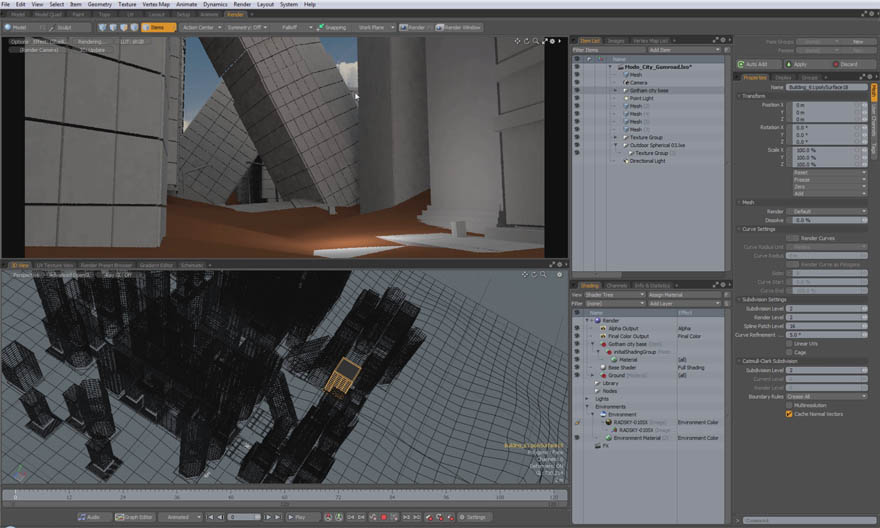Click the Model mode sphere icon
Image resolution: width=880 pixels, height=528 pixels.
pos(8,27)
